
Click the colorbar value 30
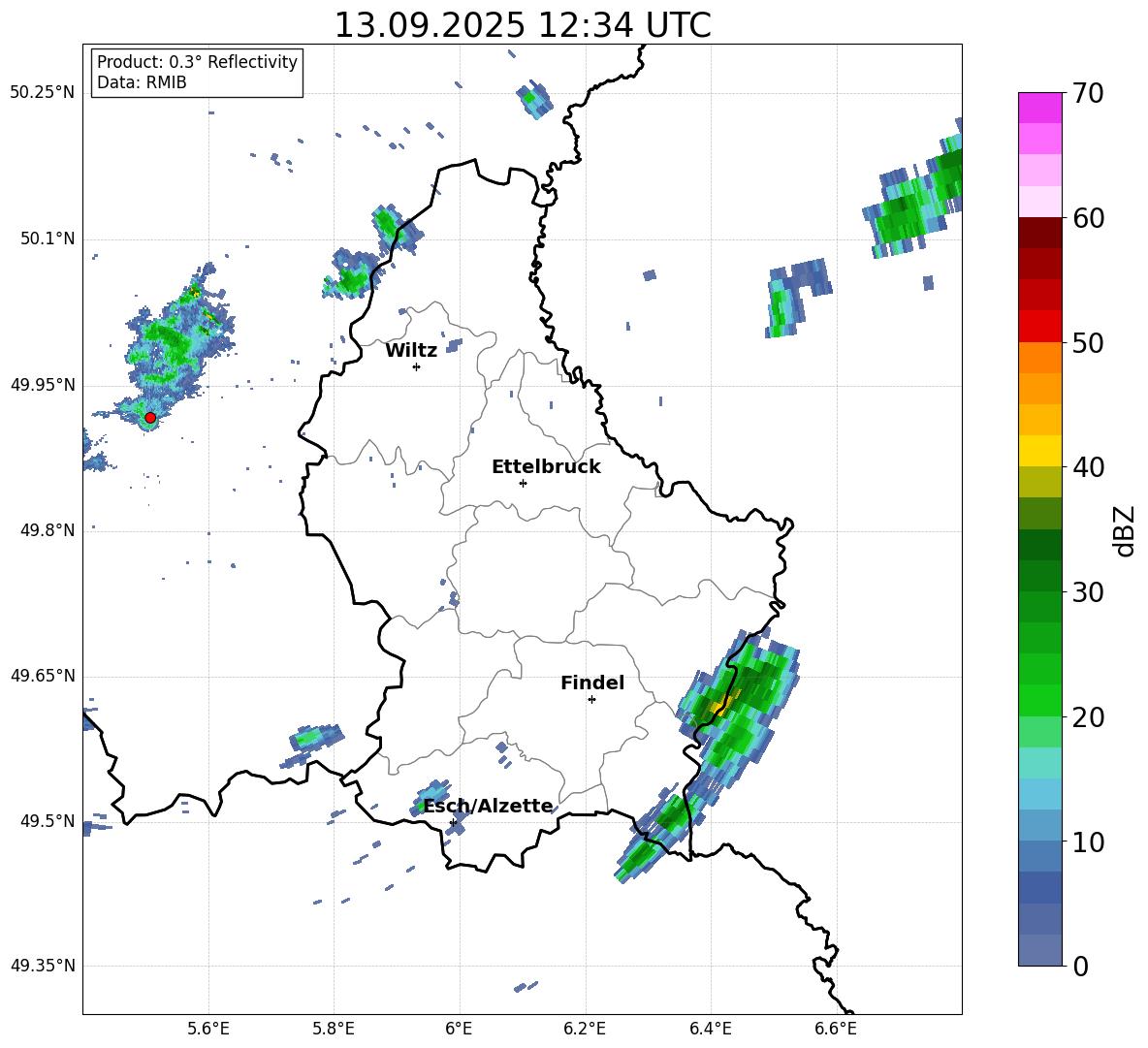click(x=1087, y=592)
